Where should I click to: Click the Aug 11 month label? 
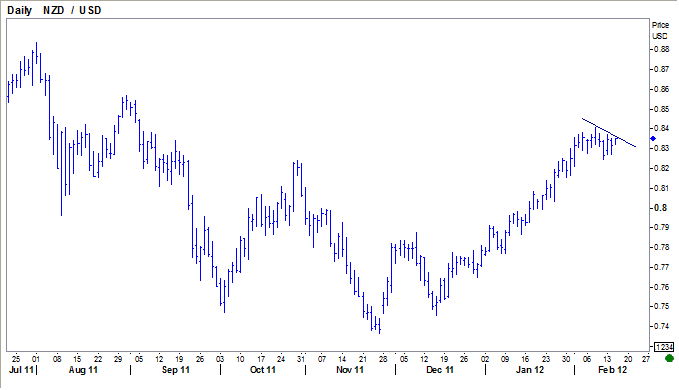pyautogui.click(x=83, y=370)
